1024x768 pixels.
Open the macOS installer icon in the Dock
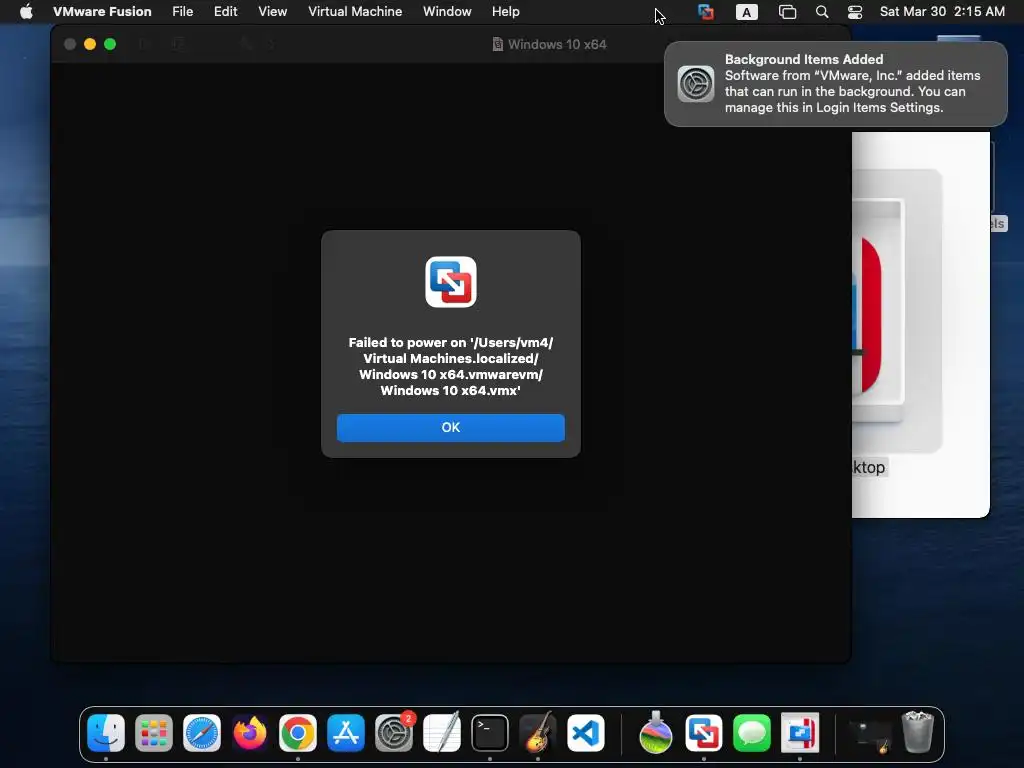656,733
